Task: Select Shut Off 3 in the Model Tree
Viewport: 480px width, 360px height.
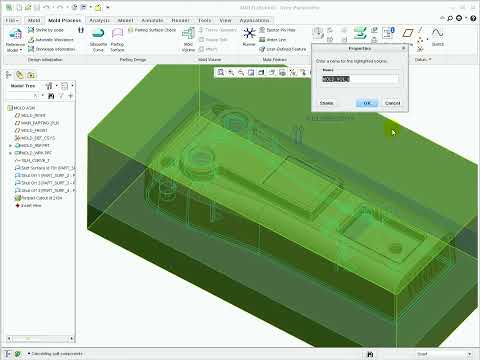Action: tap(45, 190)
